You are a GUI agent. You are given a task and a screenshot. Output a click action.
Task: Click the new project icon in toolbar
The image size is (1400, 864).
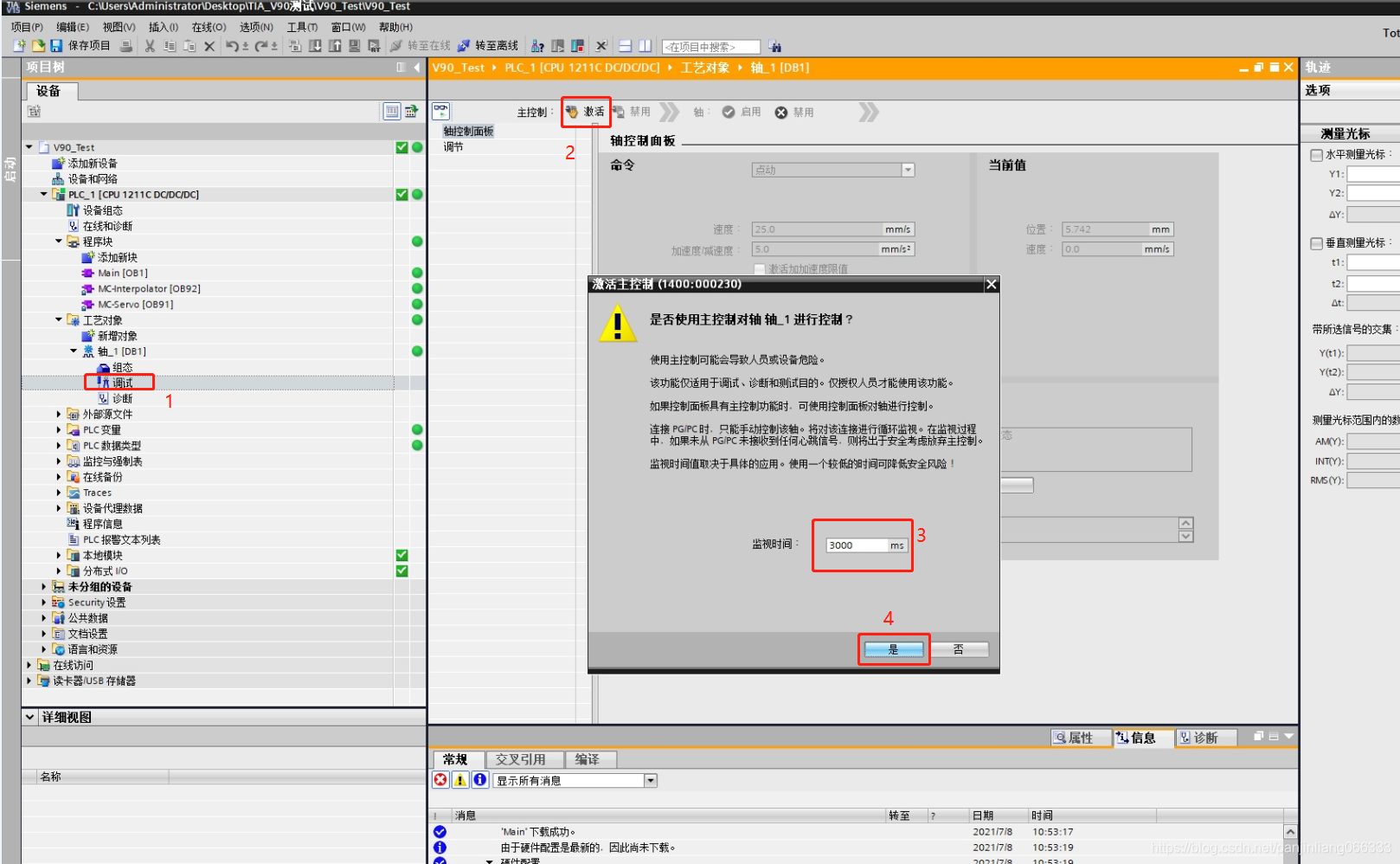click(20, 46)
